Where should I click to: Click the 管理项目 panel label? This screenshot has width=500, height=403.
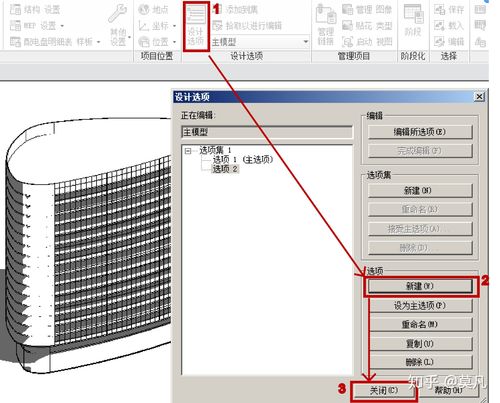coord(354,56)
